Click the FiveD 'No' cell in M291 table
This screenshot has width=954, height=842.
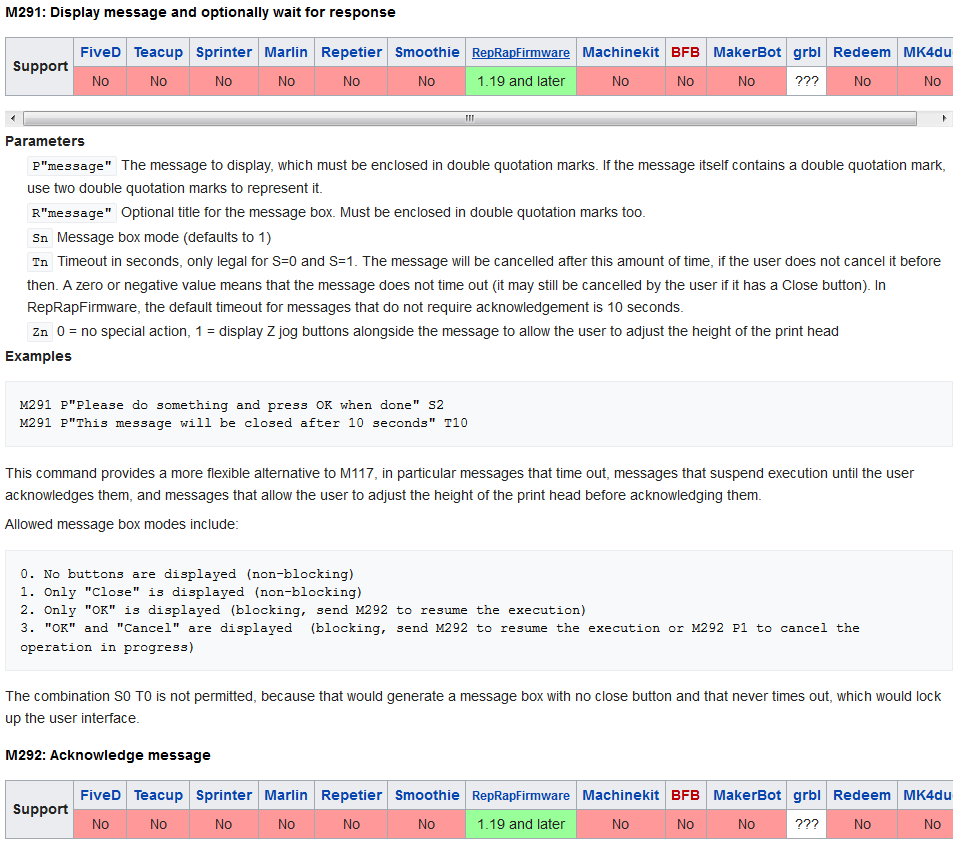tap(100, 81)
